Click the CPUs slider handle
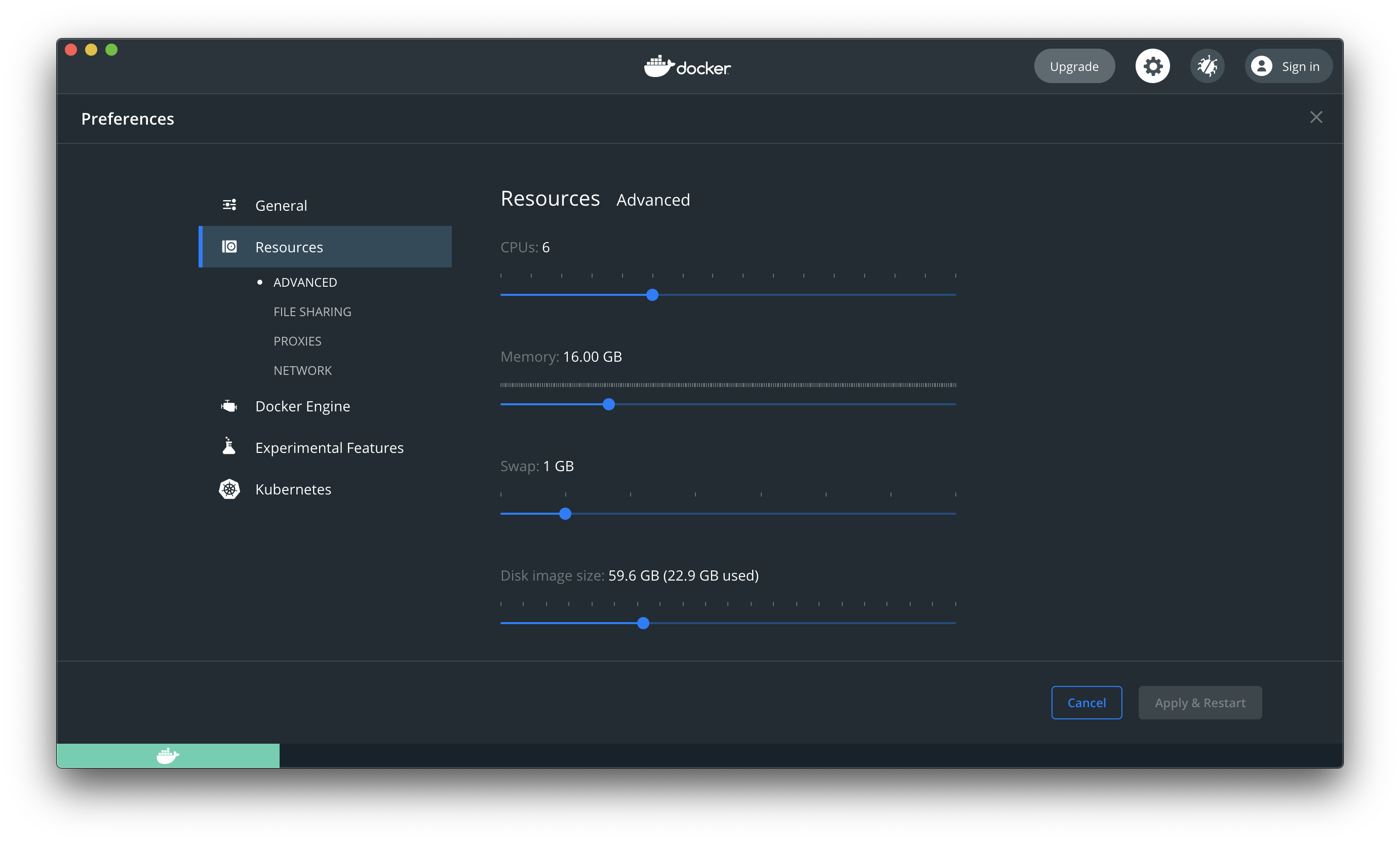Screen dimensions: 1400x843 pos(652,295)
